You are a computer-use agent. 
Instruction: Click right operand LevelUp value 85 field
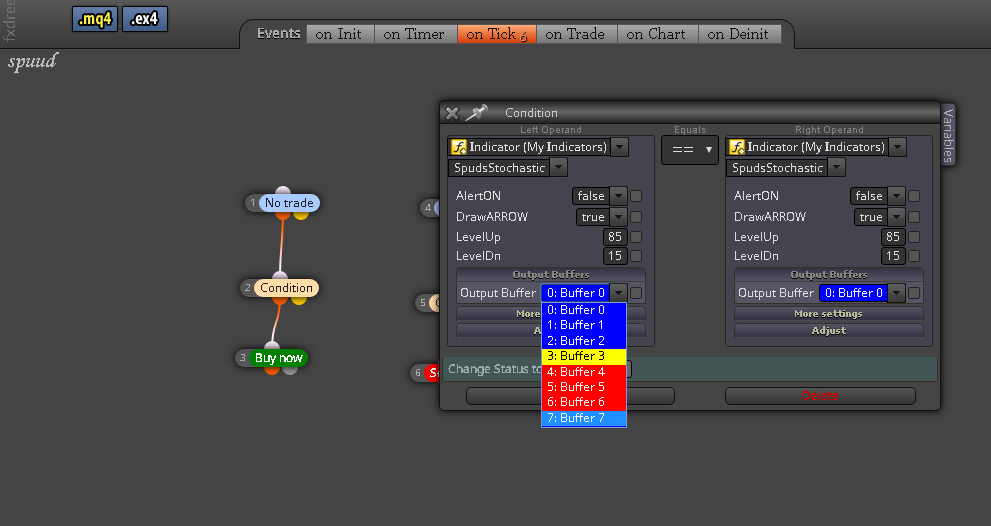pos(893,237)
